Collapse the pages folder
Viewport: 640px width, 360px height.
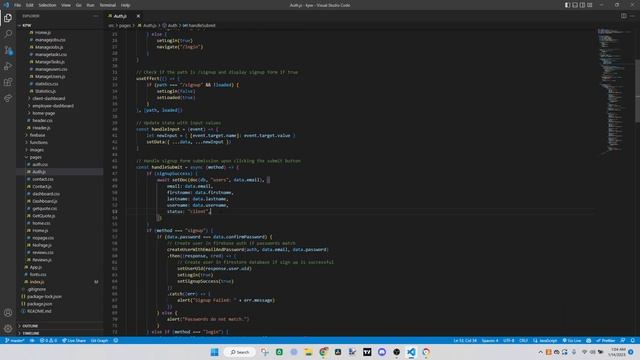tap(35, 157)
